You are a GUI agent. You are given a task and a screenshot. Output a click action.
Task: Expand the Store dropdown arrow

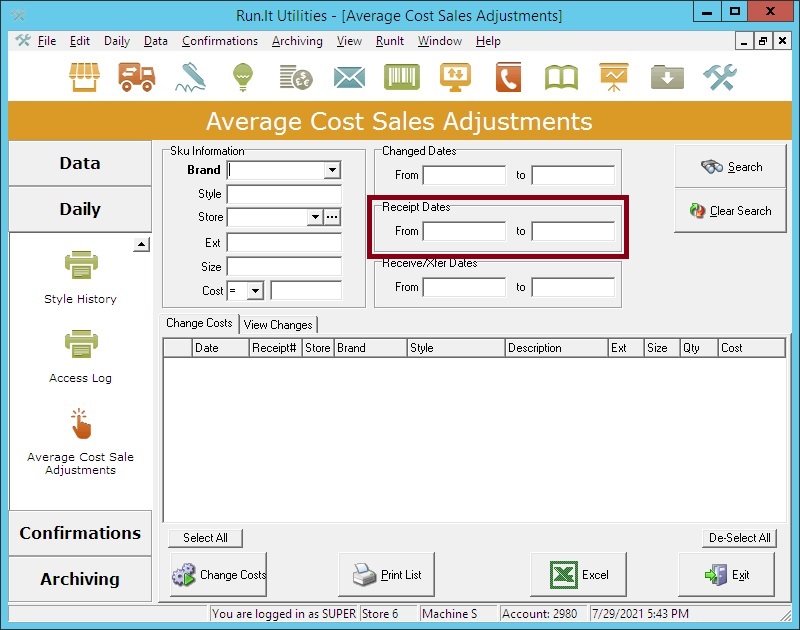[x=315, y=217]
